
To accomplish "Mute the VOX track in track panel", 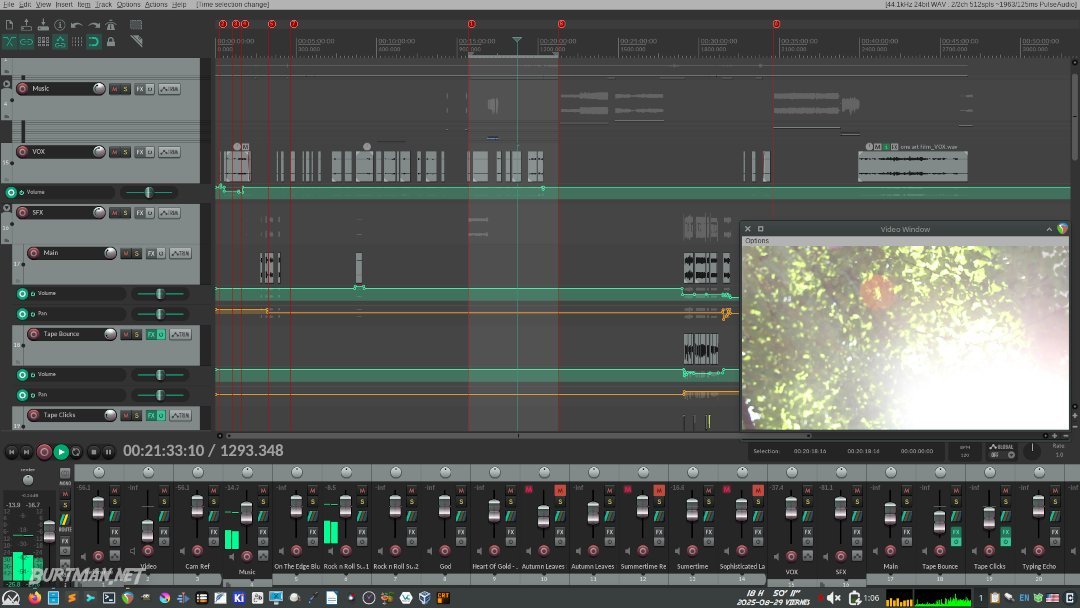I will coord(114,152).
